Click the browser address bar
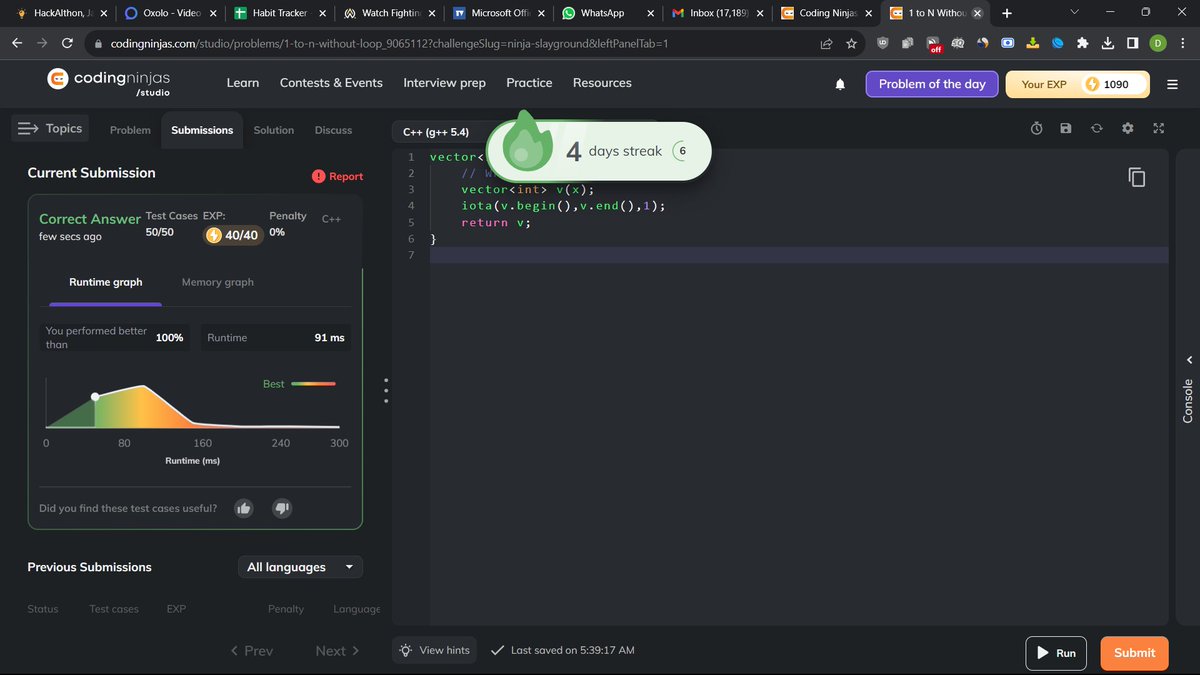 [400, 43]
